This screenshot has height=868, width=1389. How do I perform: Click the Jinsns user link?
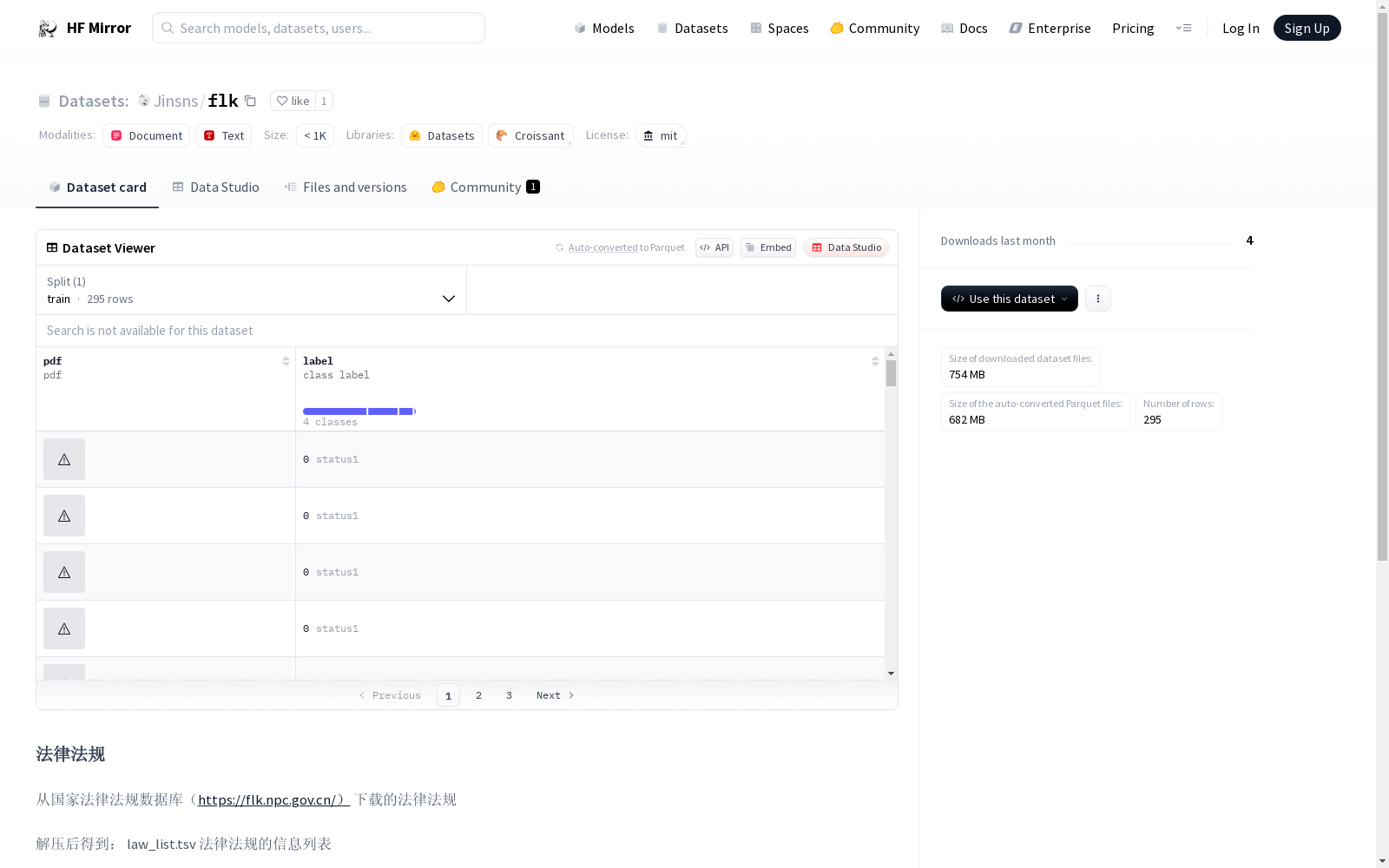pos(175,101)
